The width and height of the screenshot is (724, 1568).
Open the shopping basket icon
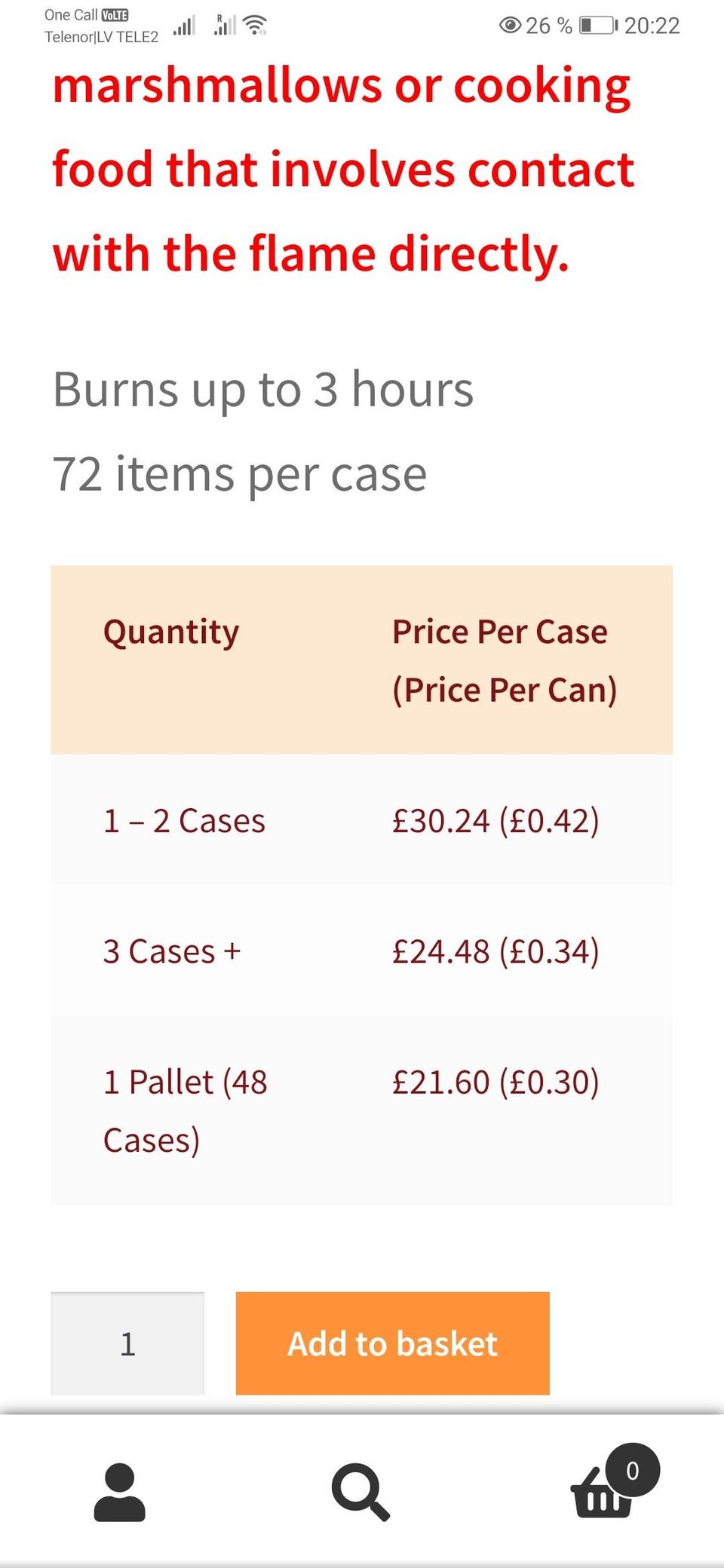600,1496
